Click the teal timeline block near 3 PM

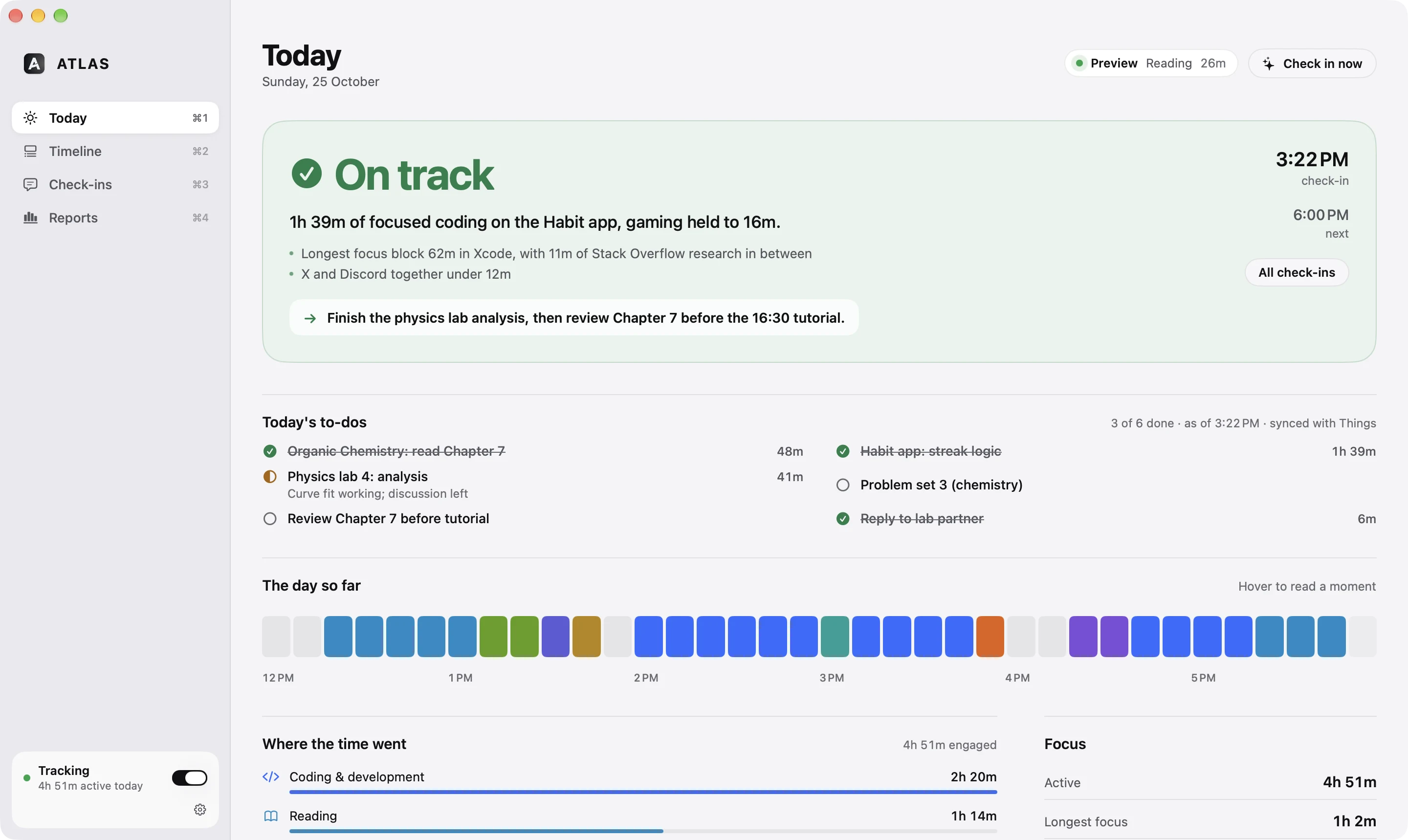tap(835, 637)
